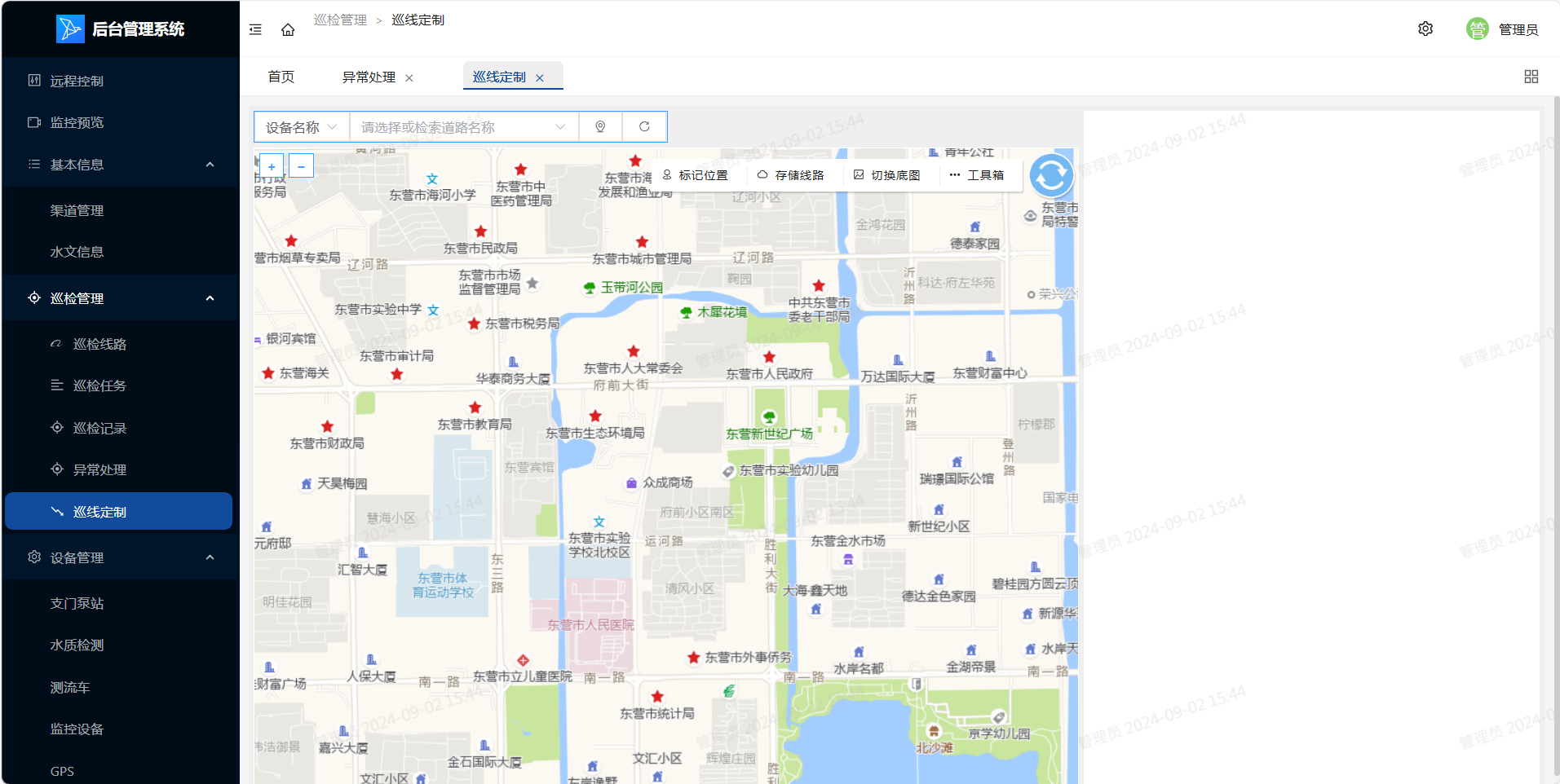Click the map locate pin button
Screen dimensions: 1560x784
[x=600, y=127]
